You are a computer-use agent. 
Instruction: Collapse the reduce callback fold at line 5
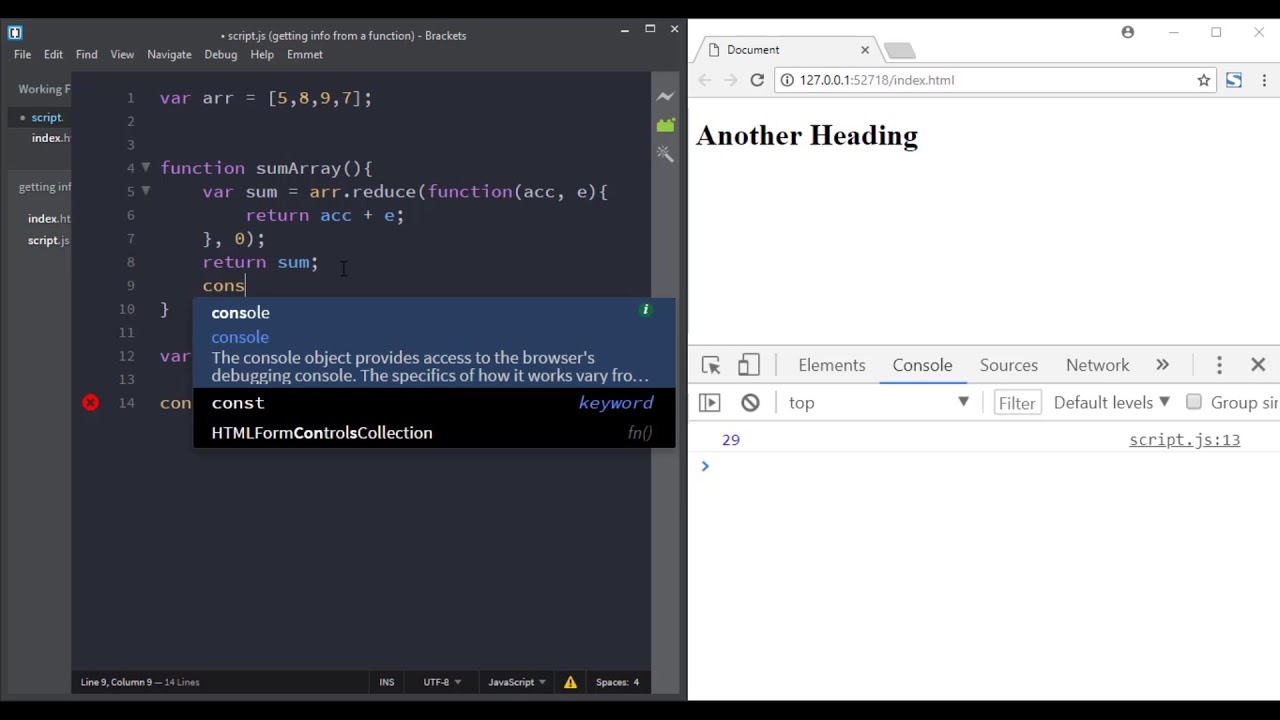[146, 190]
